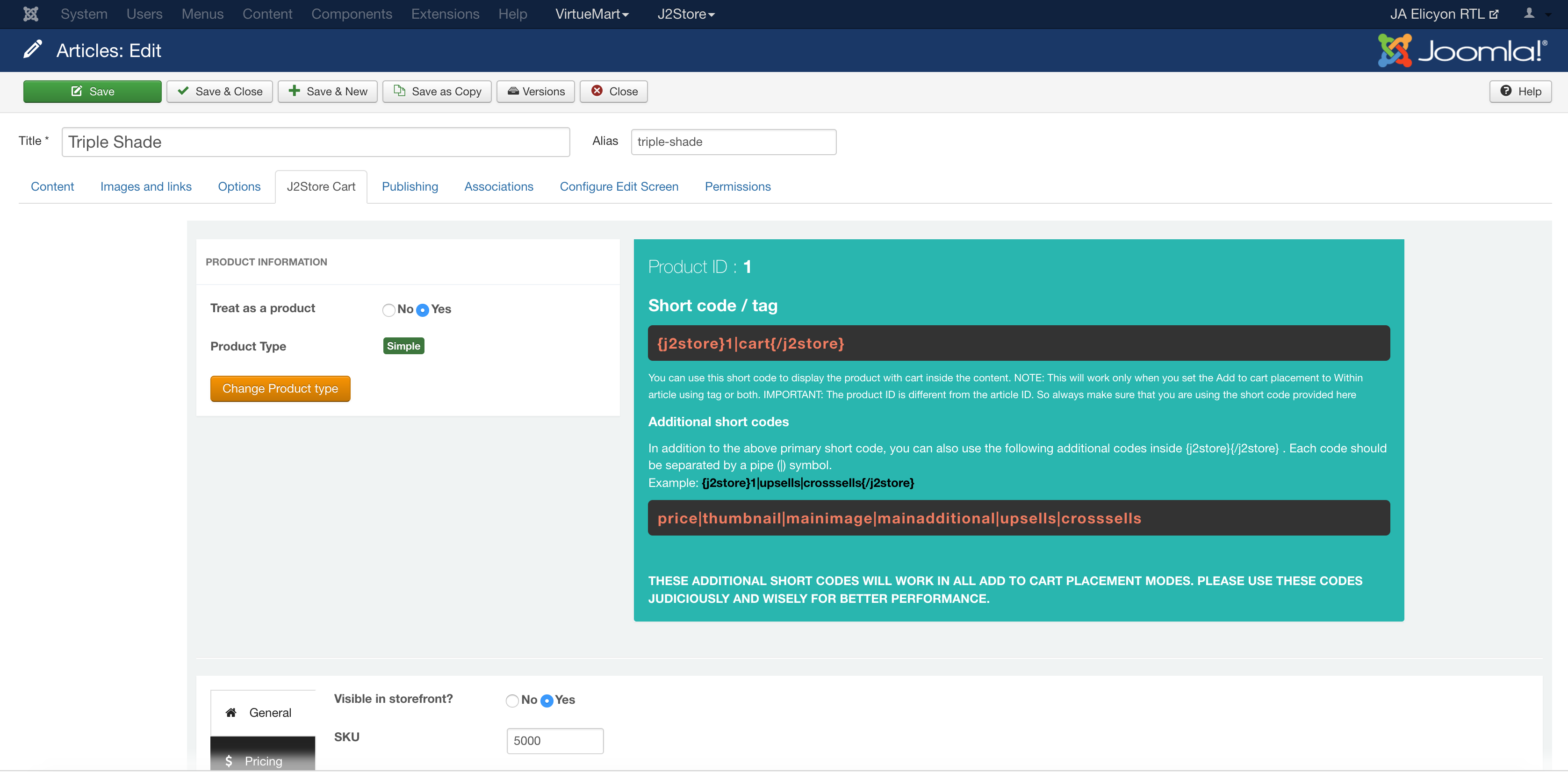The image size is (1568, 772).
Task: Click the Help question mark icon
Action: pyautogui.click(x=1505, y=91)
